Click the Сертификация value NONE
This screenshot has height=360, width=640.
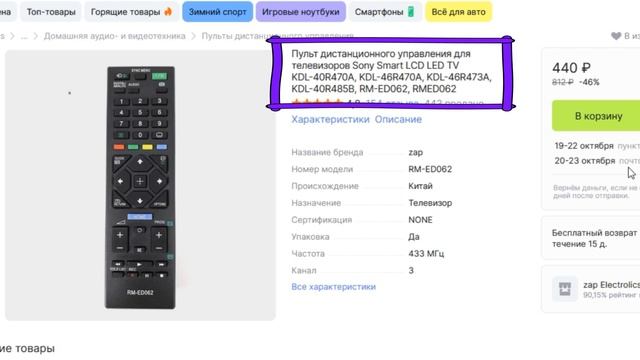(420, 220)
